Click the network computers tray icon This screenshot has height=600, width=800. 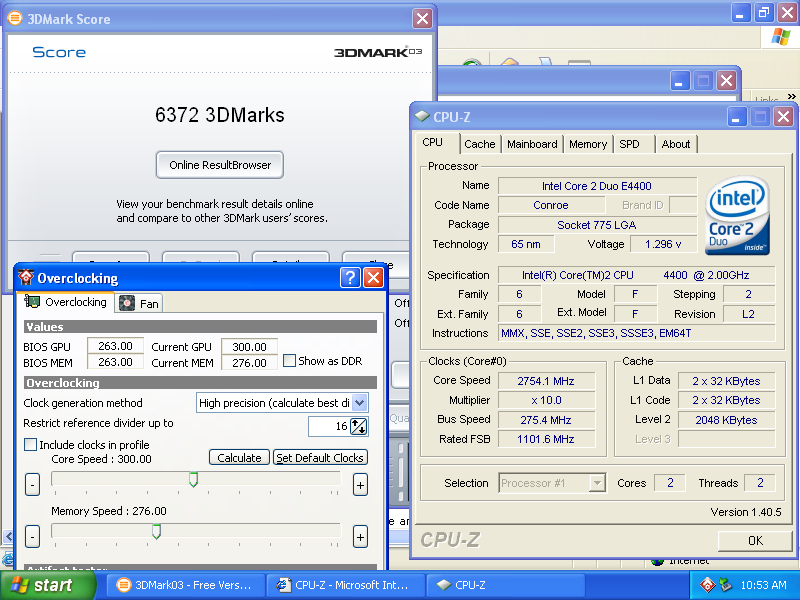tap(725, 585)
